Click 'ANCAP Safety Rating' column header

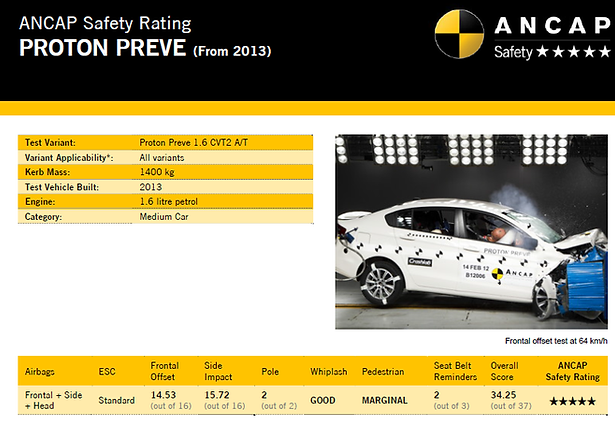[573, 371]
